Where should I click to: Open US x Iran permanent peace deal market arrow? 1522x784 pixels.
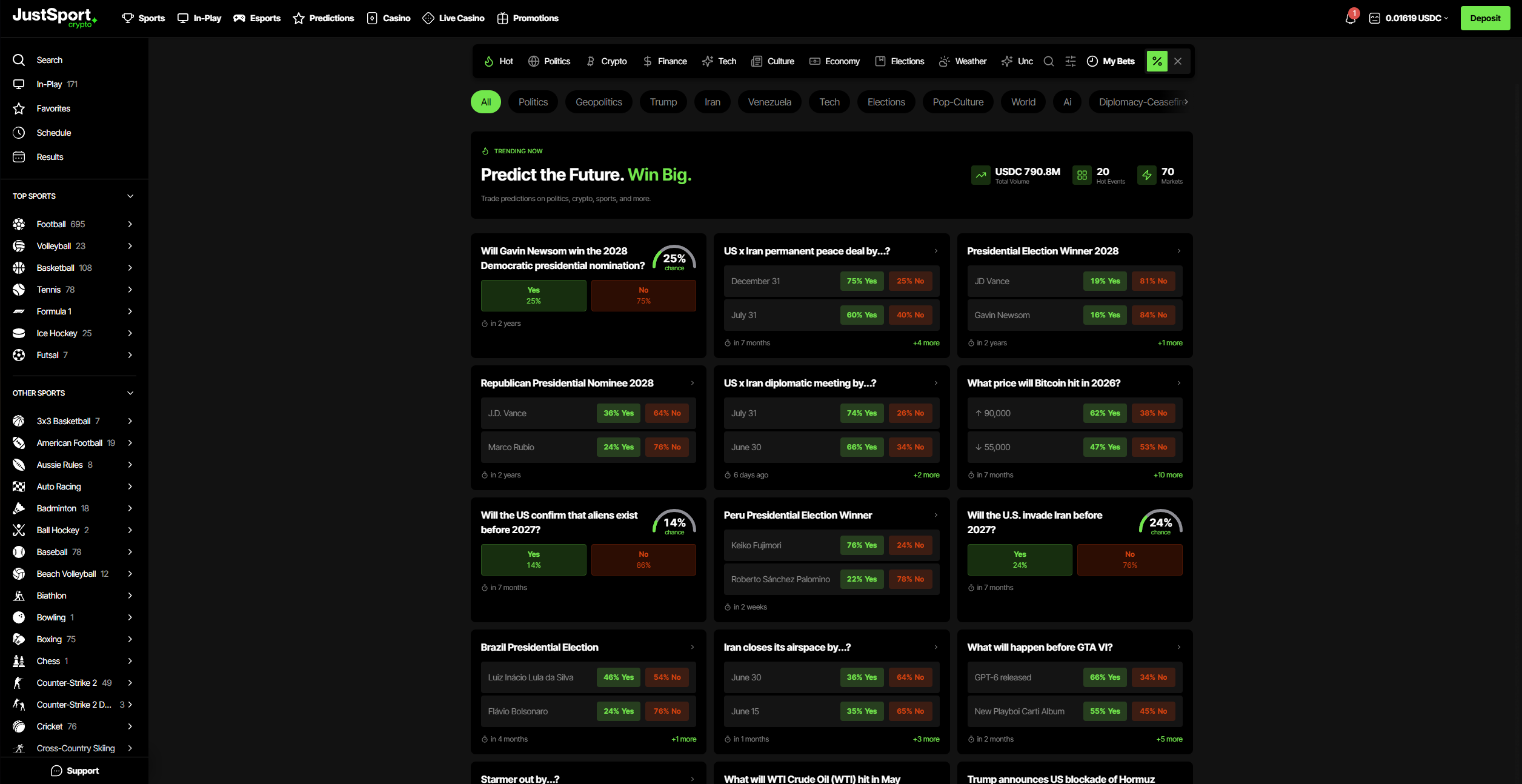pos(935,251)
